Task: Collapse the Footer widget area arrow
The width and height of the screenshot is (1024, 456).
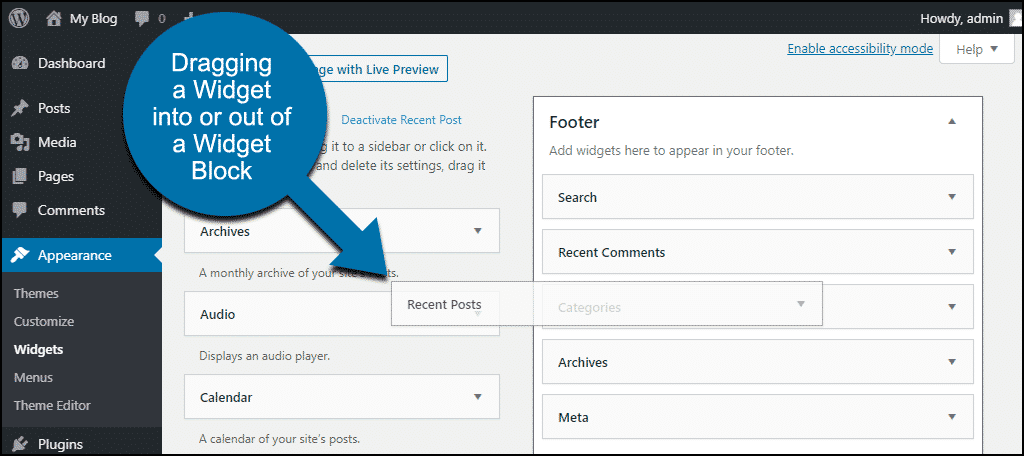Action: coord(952,122)
